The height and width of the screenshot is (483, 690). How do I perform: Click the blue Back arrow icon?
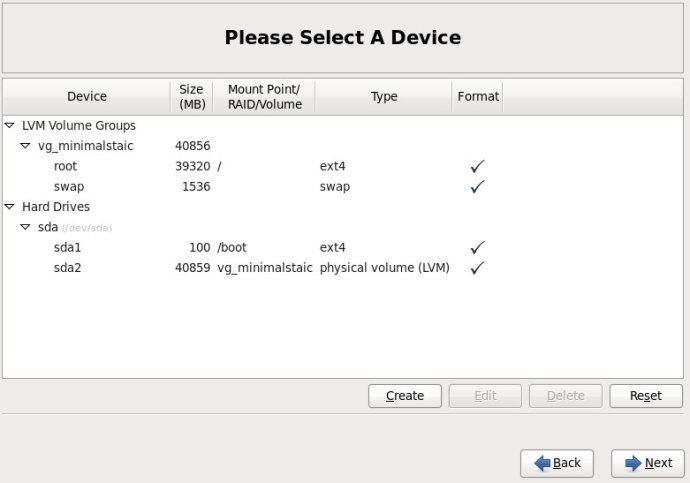point(542,463)
